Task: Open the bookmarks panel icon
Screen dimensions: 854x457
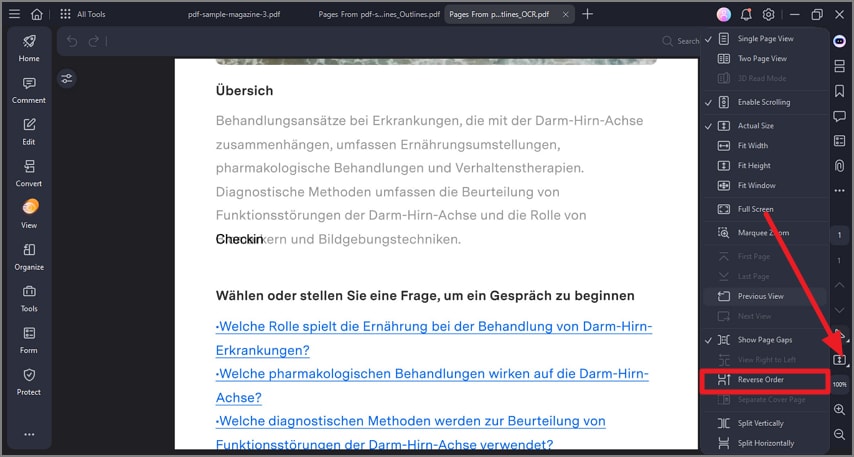Action: [x=839, y=91]
